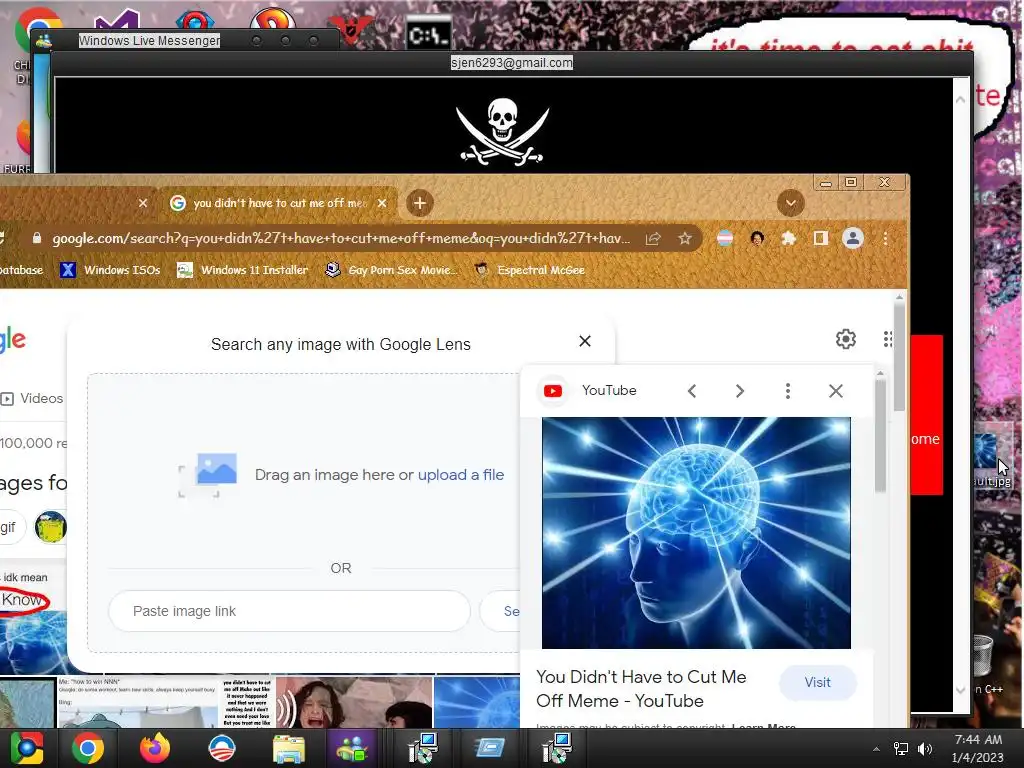This screenshot has height=768, width=1024.
Task: Open the Run dialog taskbar icon
Action: pos(490,748)
